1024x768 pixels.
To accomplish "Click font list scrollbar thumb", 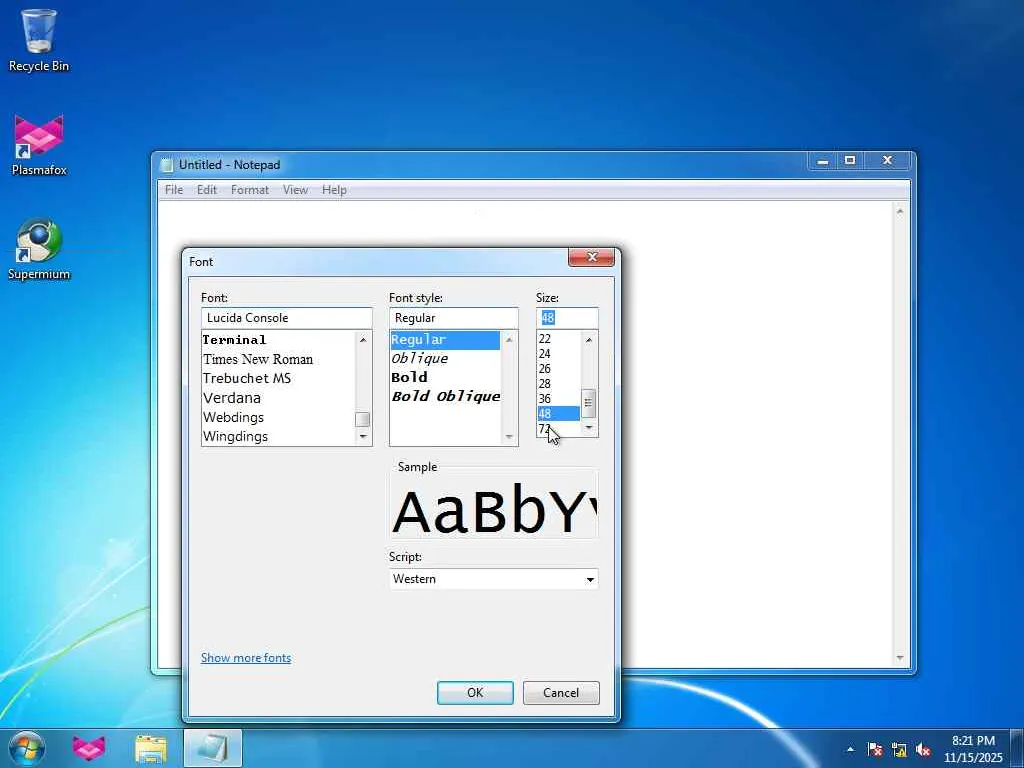I will tap(362, 419).
